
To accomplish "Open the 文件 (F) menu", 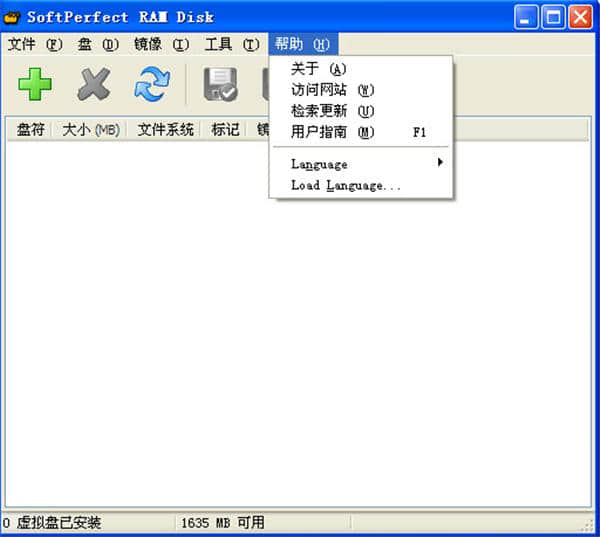I will click(x=35, y=44).
